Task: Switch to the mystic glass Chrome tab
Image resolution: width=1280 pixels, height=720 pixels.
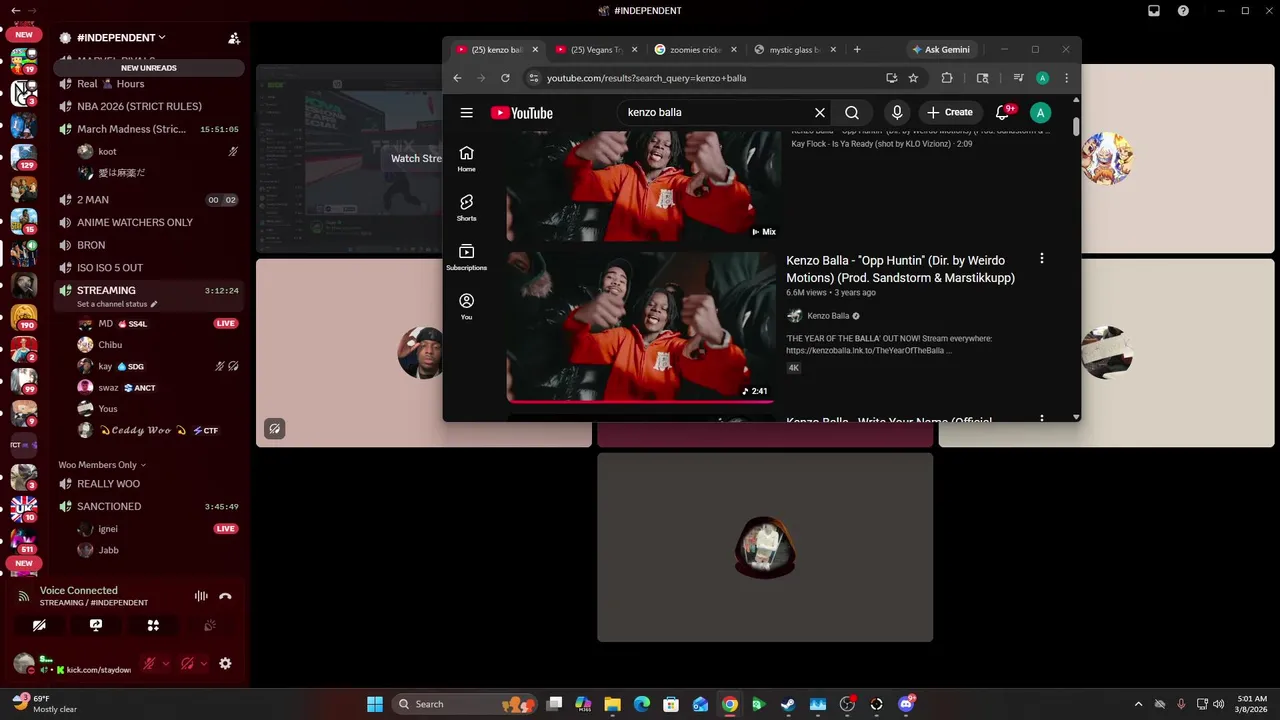Action: pyautogui.click(x=796, y=49)
